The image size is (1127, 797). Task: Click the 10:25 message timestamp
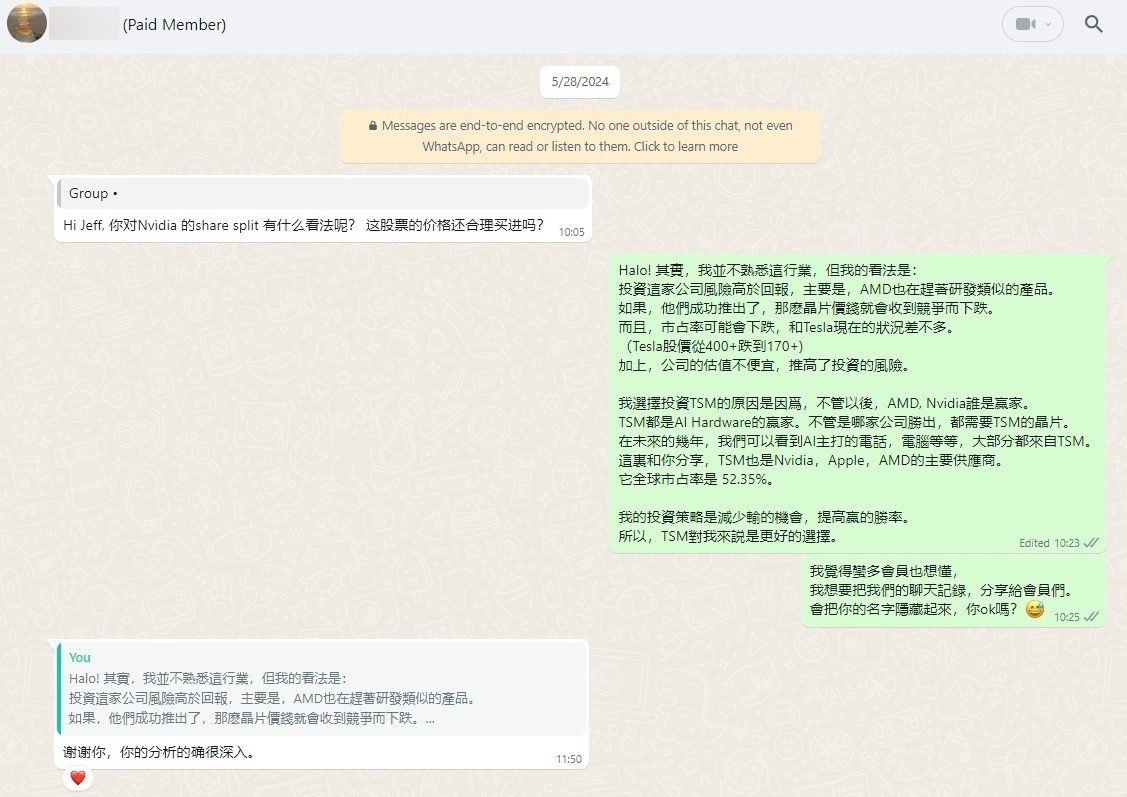pyautogui.click(x=1067, y=617)
